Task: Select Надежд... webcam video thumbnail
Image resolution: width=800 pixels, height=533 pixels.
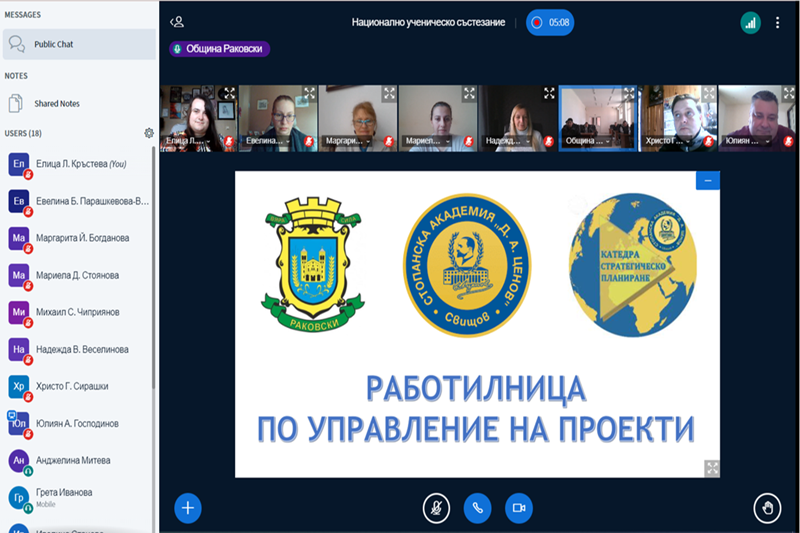Action: pos(518,118)
